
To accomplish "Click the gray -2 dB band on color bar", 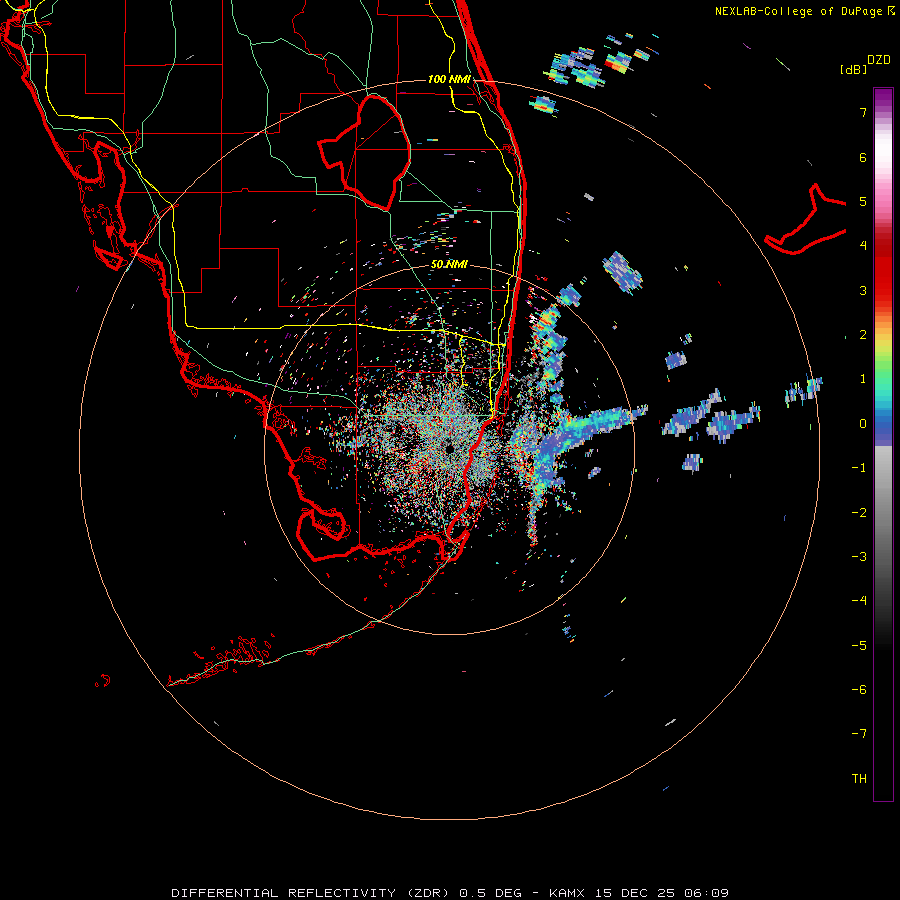I will point(883,513).
